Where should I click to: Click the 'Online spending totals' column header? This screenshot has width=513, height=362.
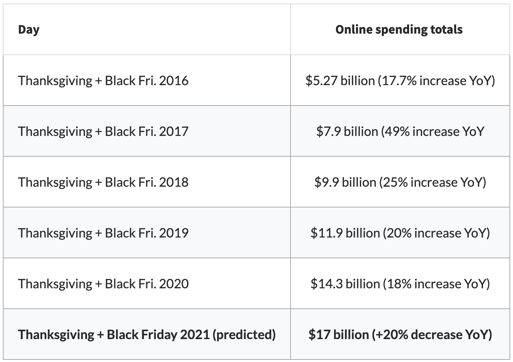pos(399,29)
